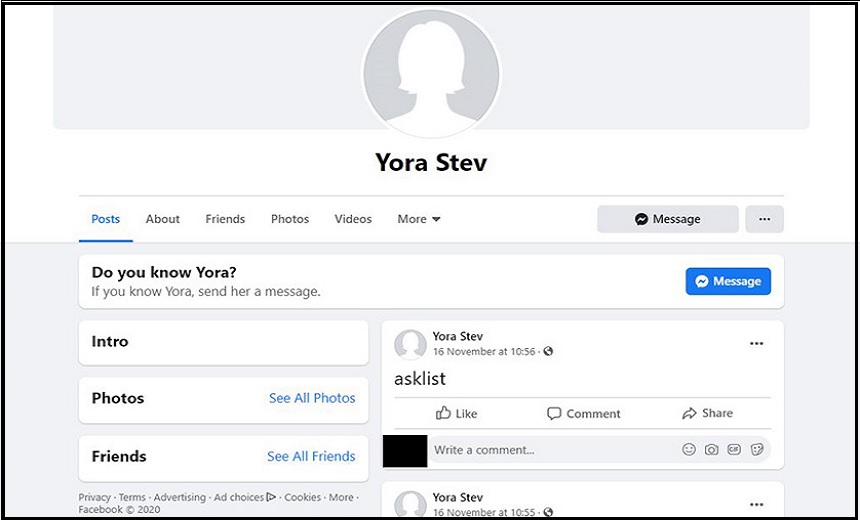Click the GIF icon in comment box
This screenshot has width=860, height=520.
[734, 450]
